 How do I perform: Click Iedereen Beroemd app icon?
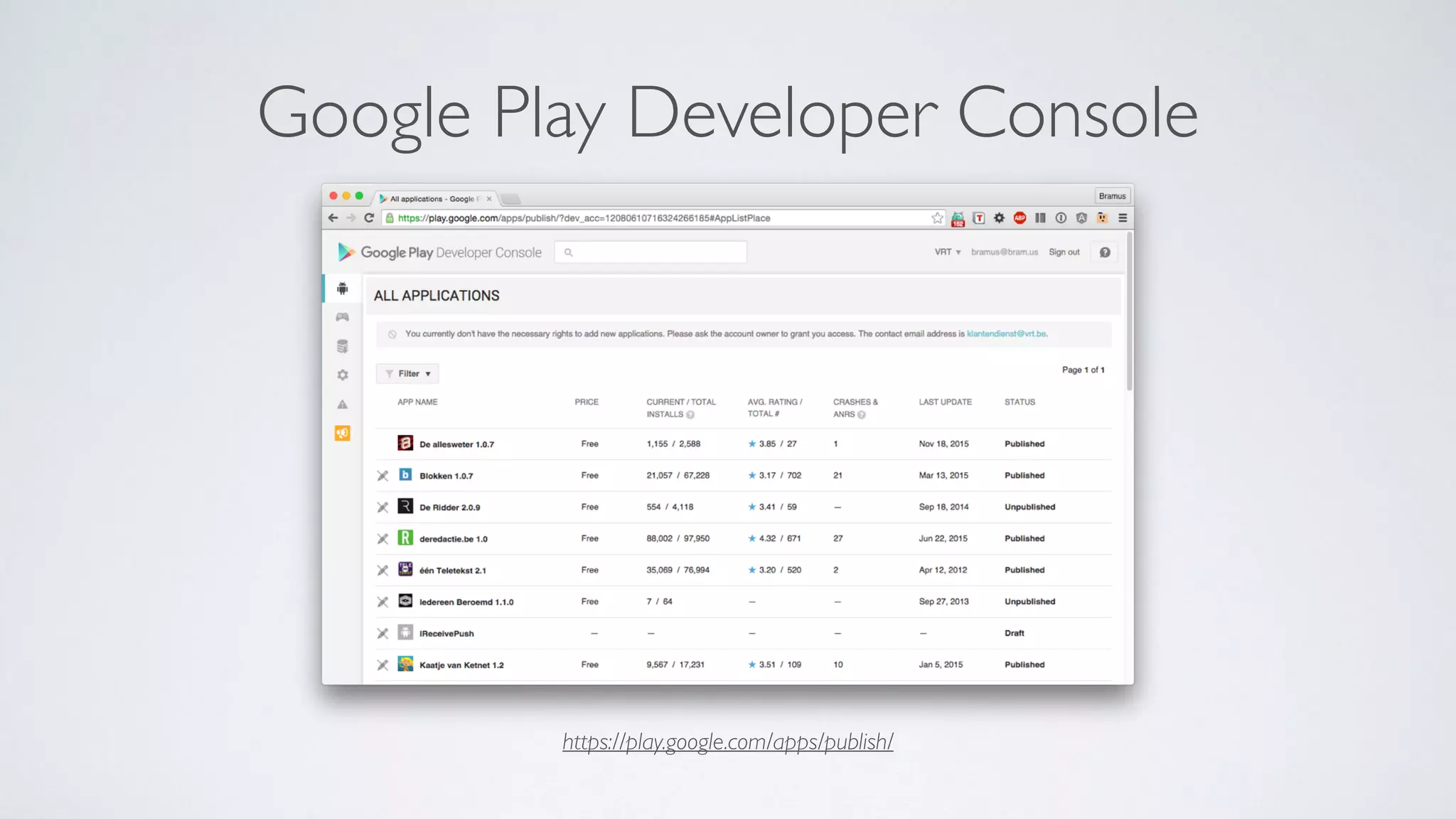point(405,601)
